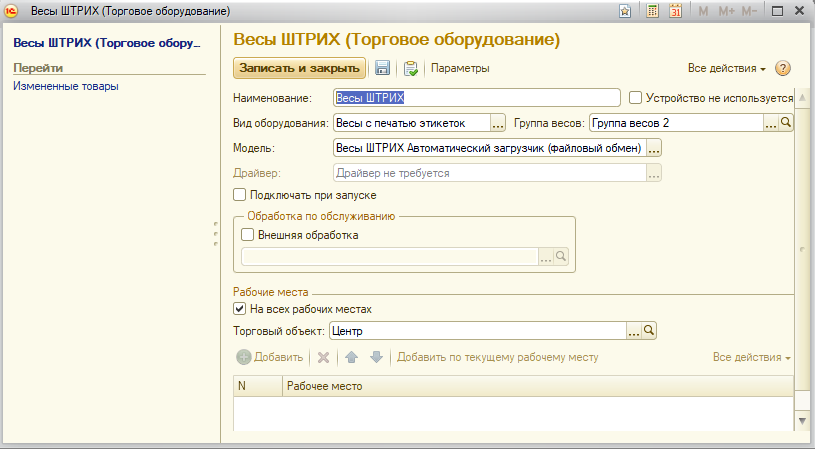Click Записать и закрыть button
The width and height of the screenshot is (815, 449).
point(299,68)
